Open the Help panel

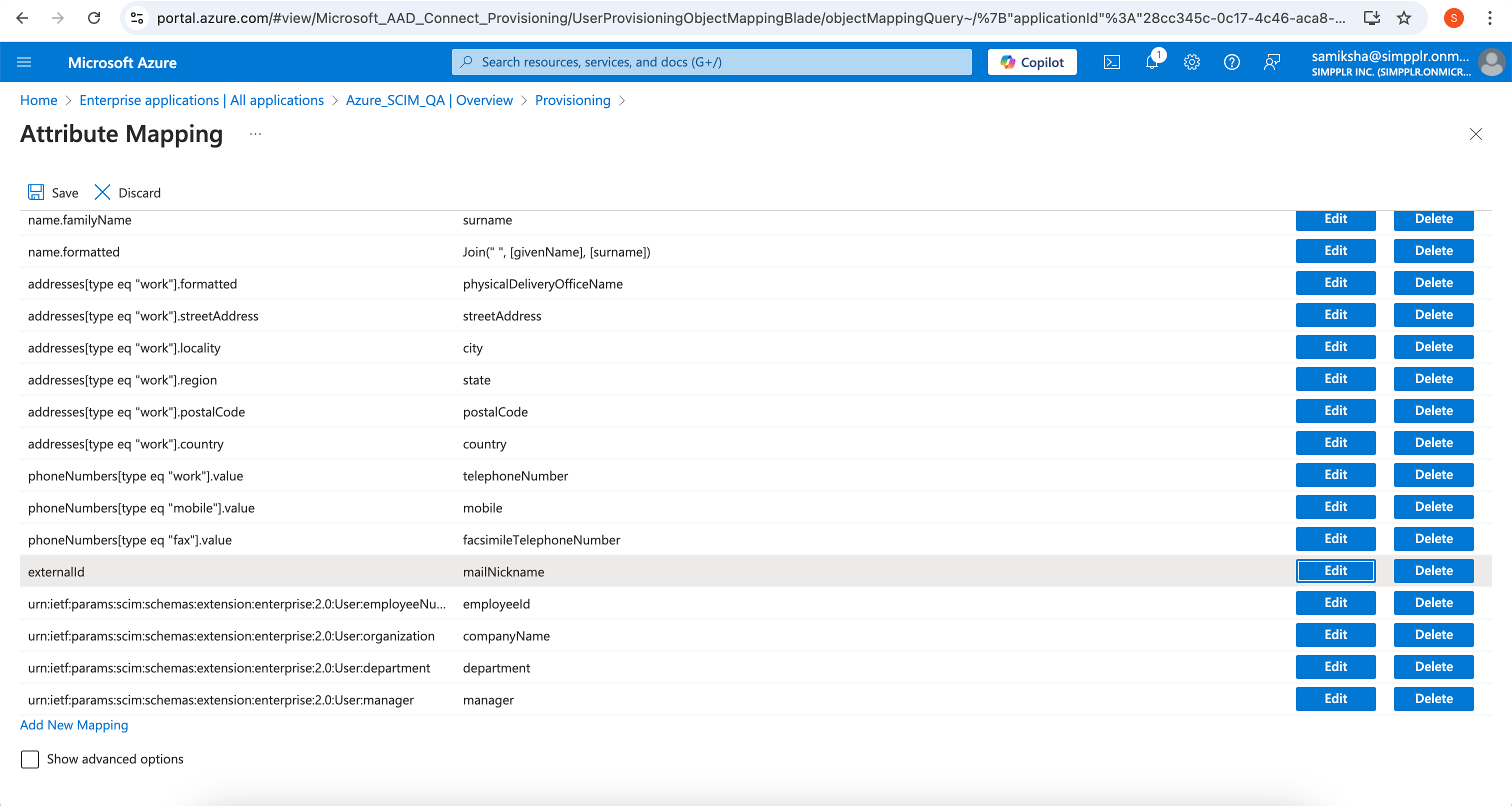pos(1231,61)
